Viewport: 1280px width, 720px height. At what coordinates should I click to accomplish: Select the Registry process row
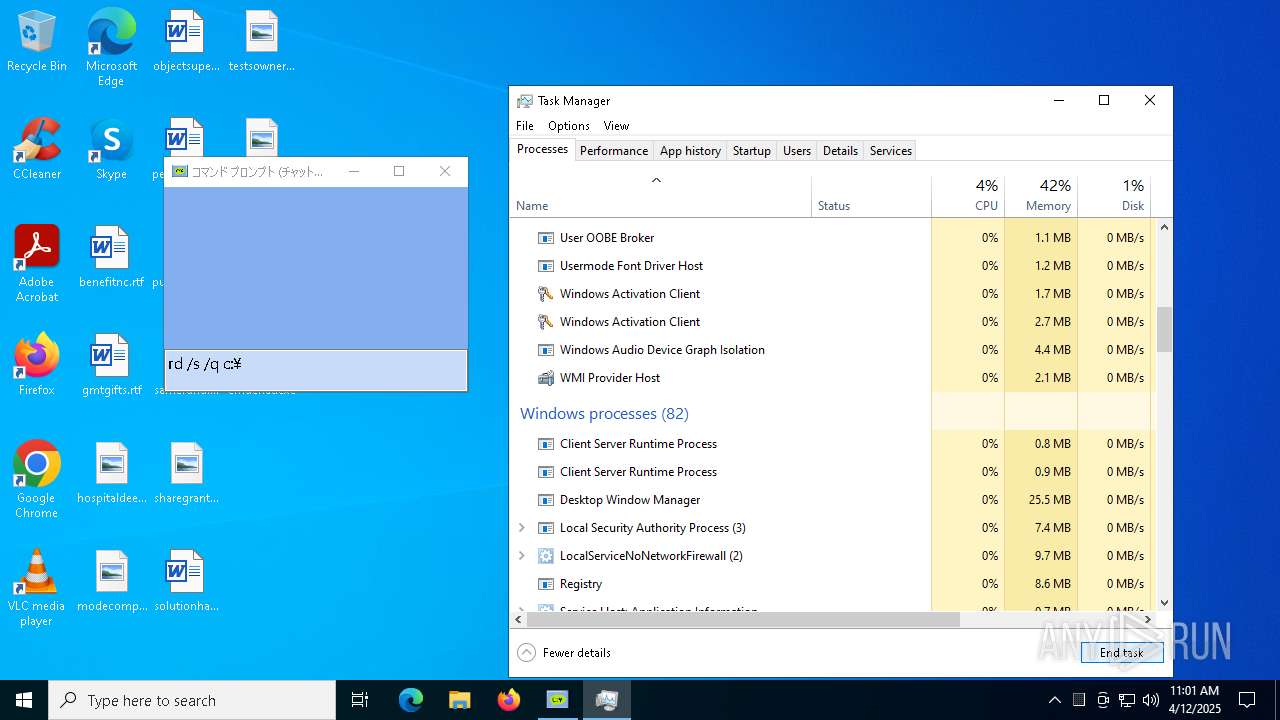(x=721, y=584)
